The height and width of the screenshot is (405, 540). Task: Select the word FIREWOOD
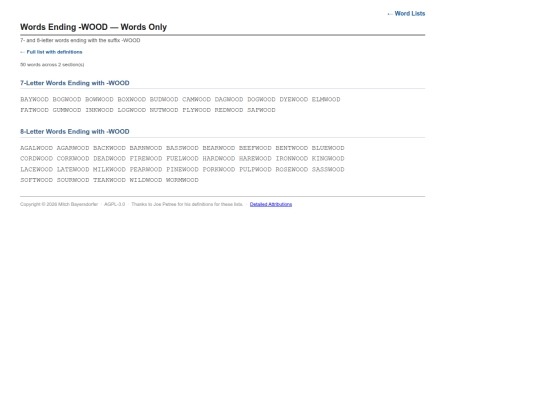tap(146, 159)
